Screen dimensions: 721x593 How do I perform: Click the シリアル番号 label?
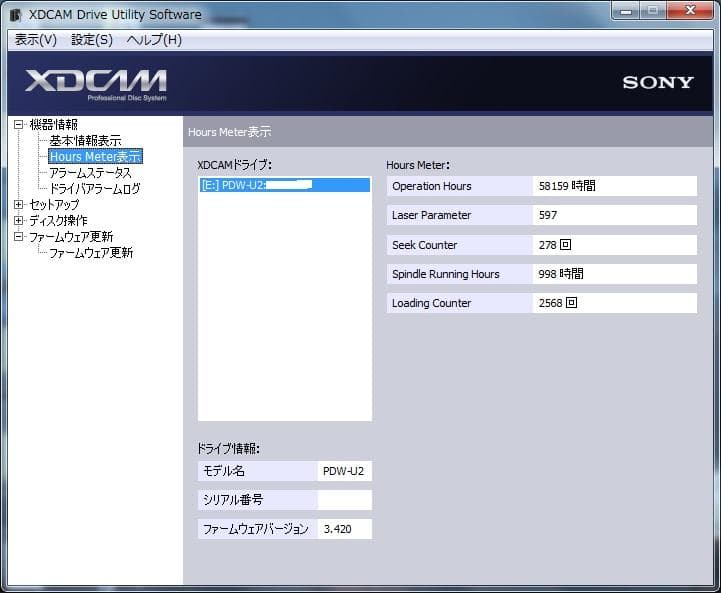tap(233, 500)
